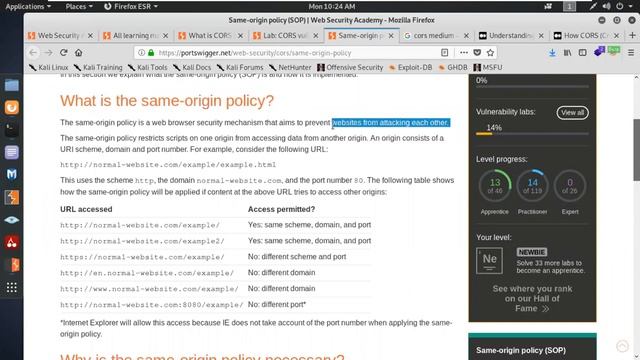Open Exploit-DB bookmark
This screenshot has width=640, height=360.
[x=410, y=67]
